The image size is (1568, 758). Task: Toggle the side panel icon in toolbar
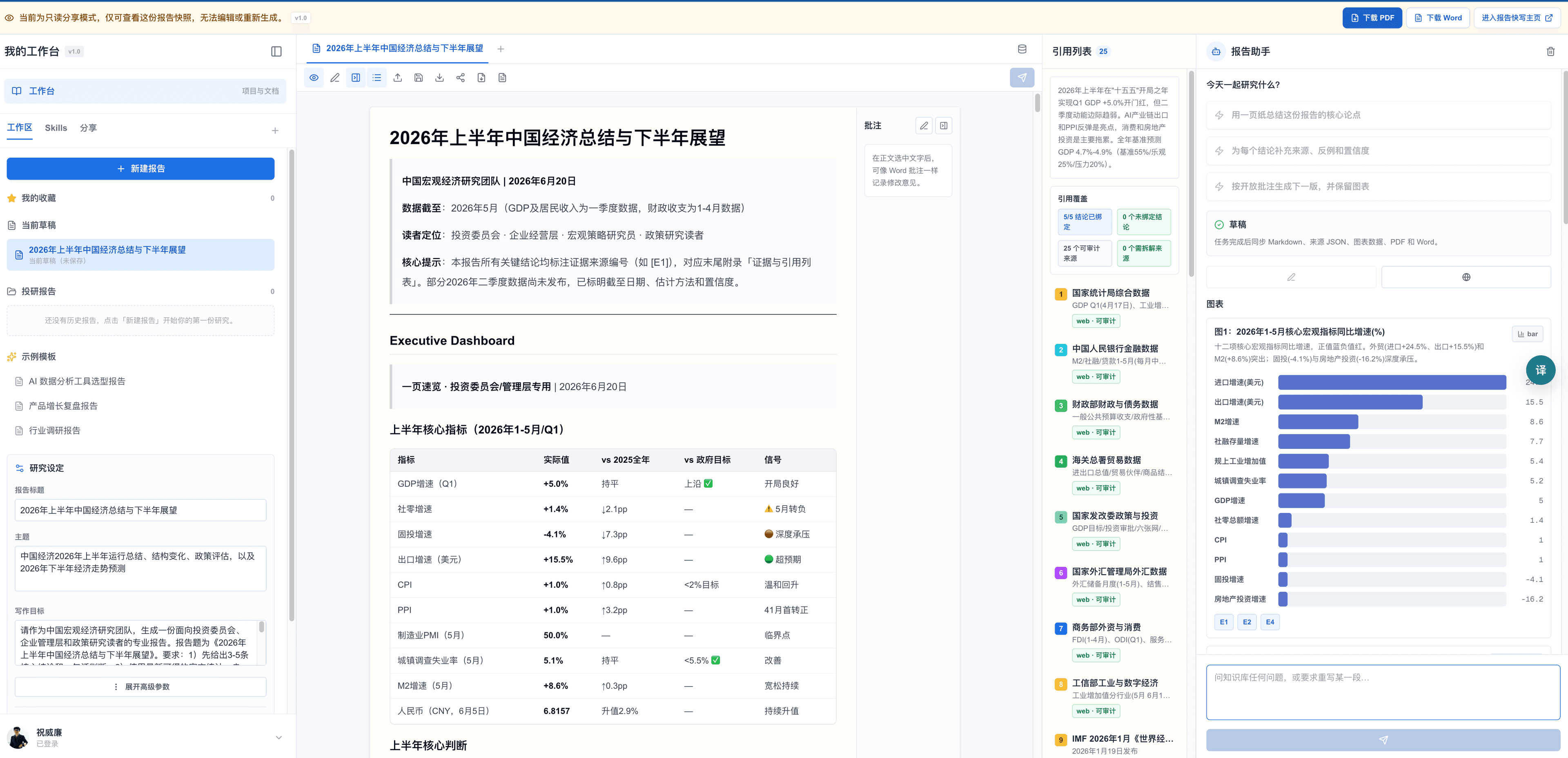tap(356, 77)
